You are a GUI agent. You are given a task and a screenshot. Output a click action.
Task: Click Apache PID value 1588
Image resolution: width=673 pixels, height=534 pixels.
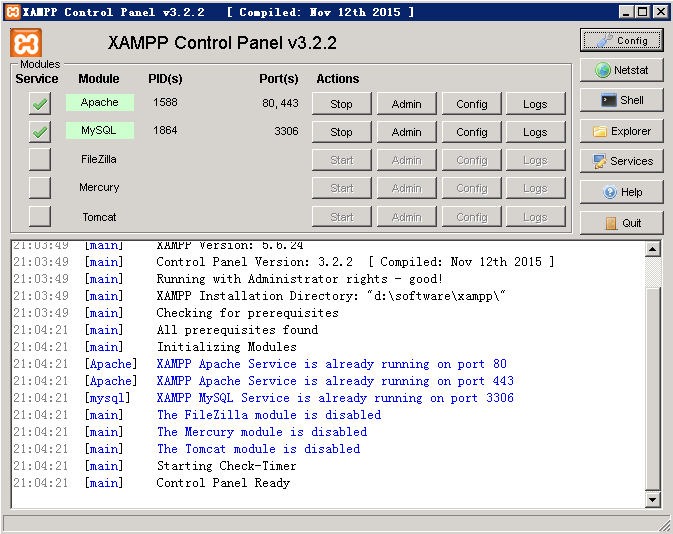(x=165, y=103)
